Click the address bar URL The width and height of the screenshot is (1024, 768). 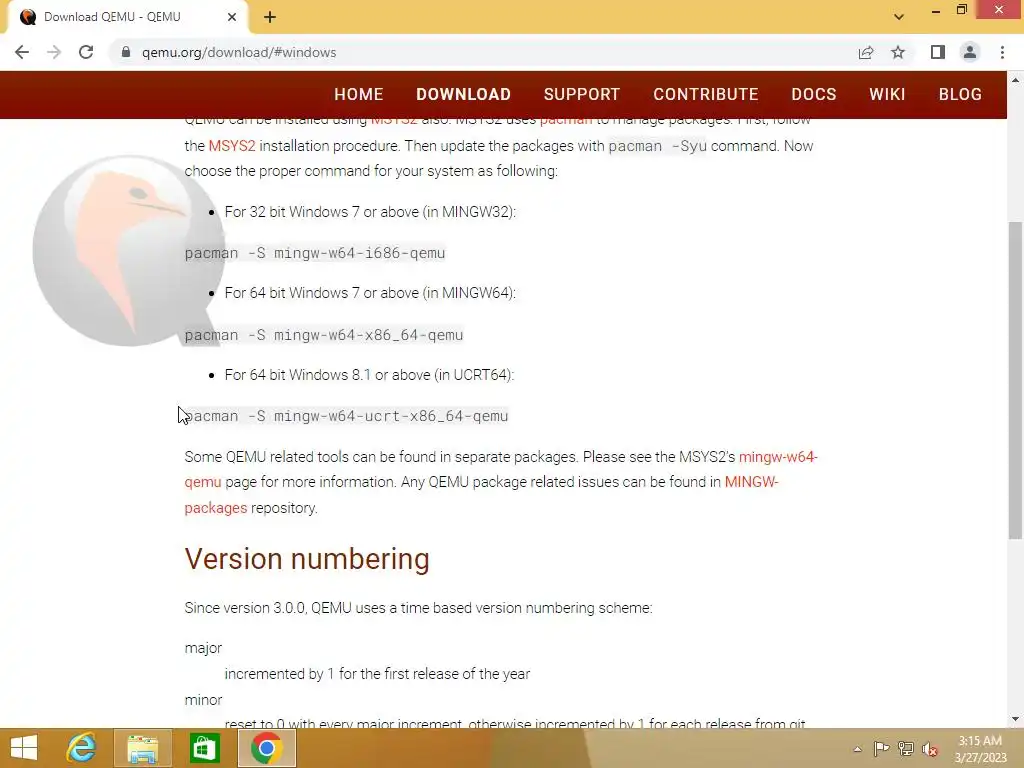point(239,52)
